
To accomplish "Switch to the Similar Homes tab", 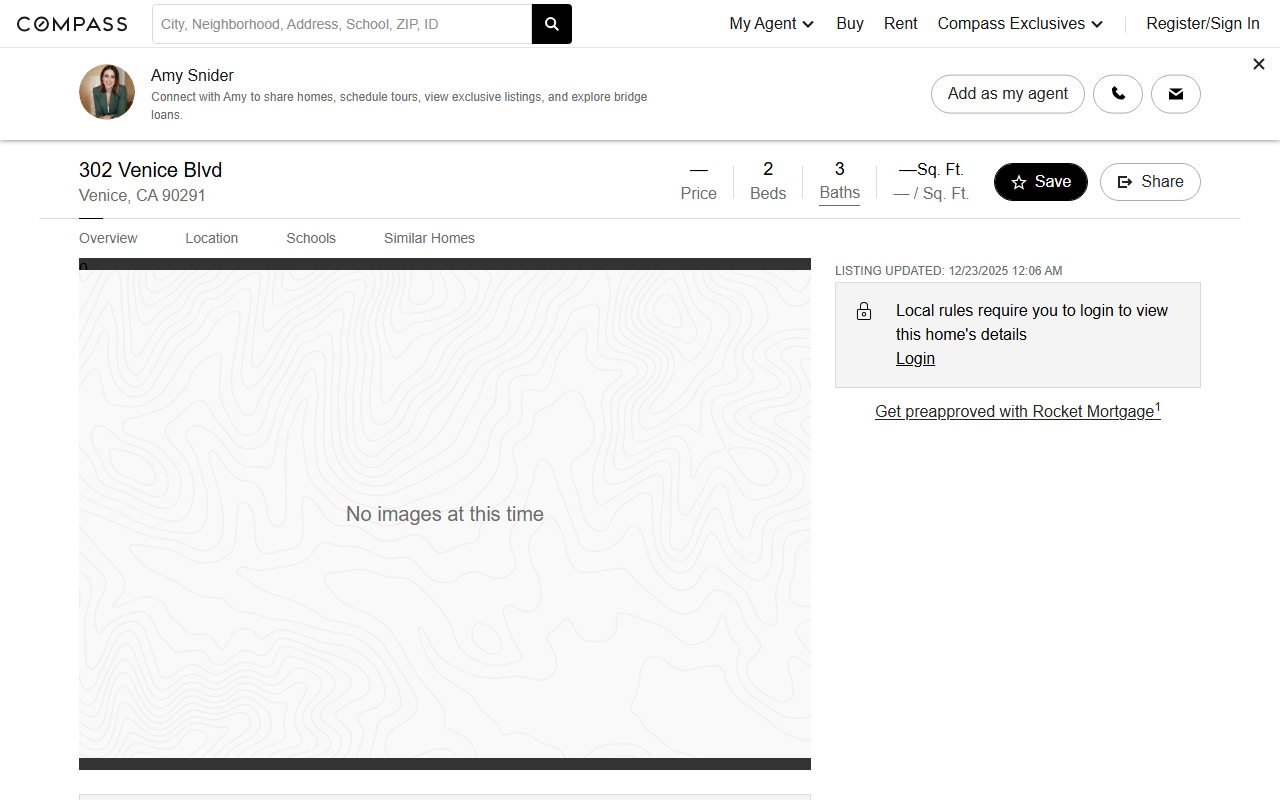I will coord(429,238).
